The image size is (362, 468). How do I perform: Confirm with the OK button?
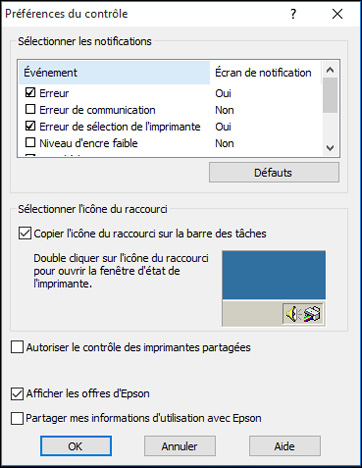click(76, 446)
